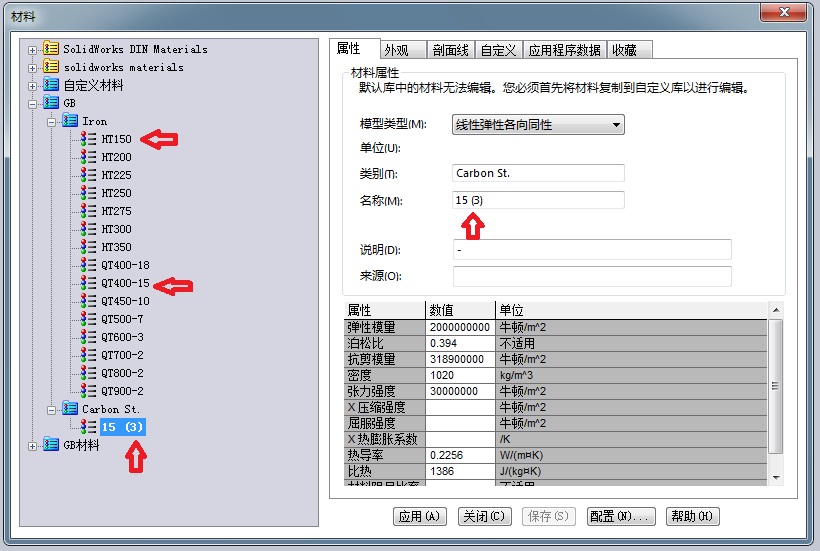Screen dimensions: 820x551
Task: Click the HT200 material icon
Action: pos(88,156)
